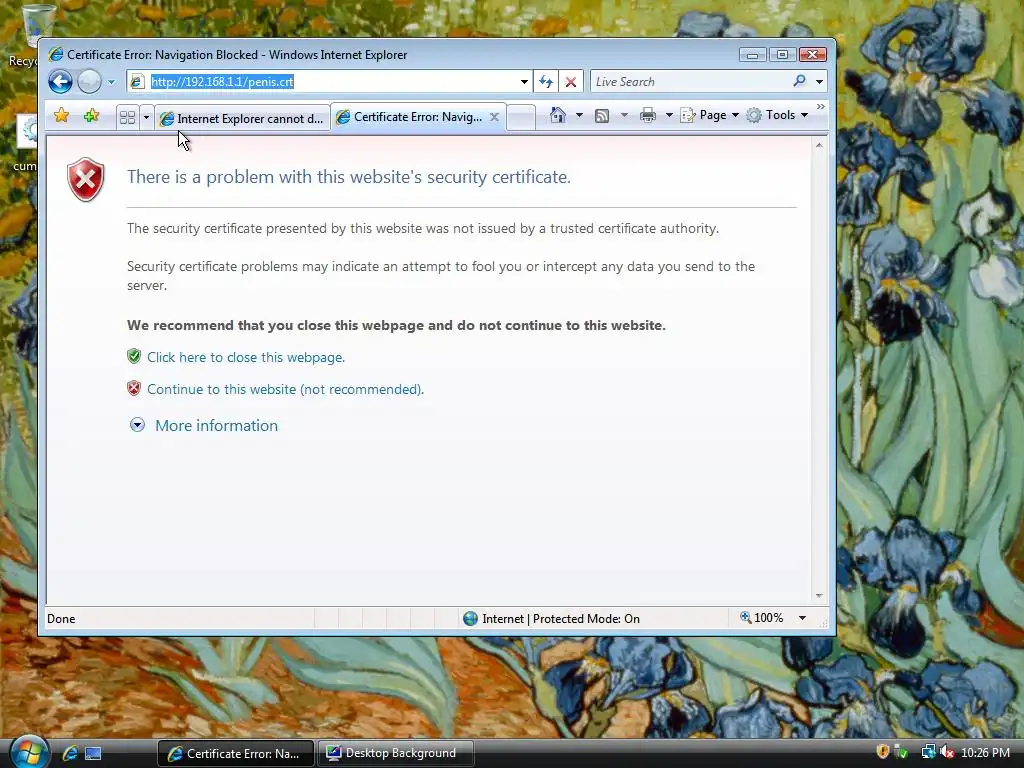The width and height of the screenshot is (1024, 768).
Task: Expand the Home button dropdown
Action: (x=579, y=115)
